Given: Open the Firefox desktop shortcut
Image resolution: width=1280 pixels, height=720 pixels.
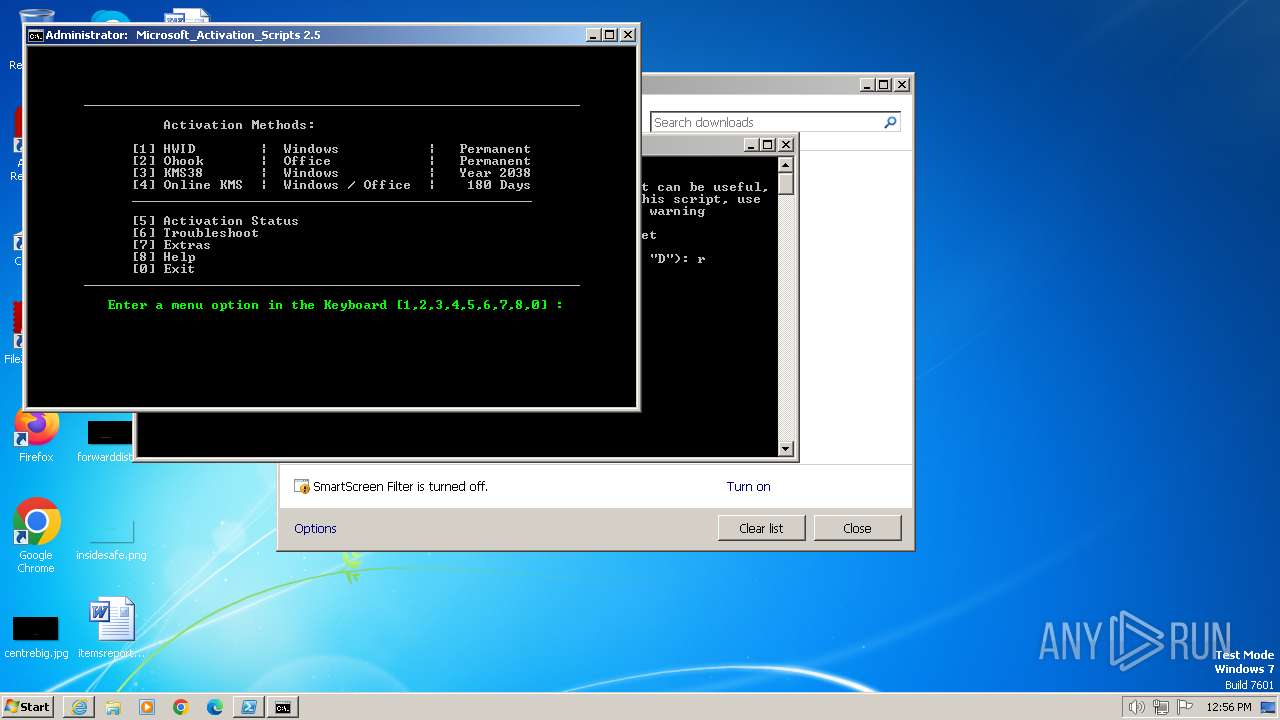Looking at the screenshot, I should pos(36,436).
